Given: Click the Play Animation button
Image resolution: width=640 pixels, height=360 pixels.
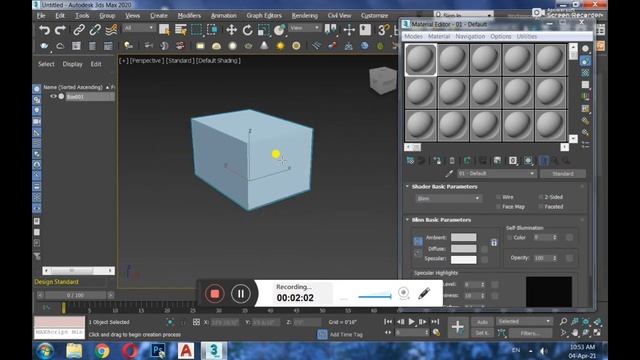Looking at the screenshot, I should (411, 322).
